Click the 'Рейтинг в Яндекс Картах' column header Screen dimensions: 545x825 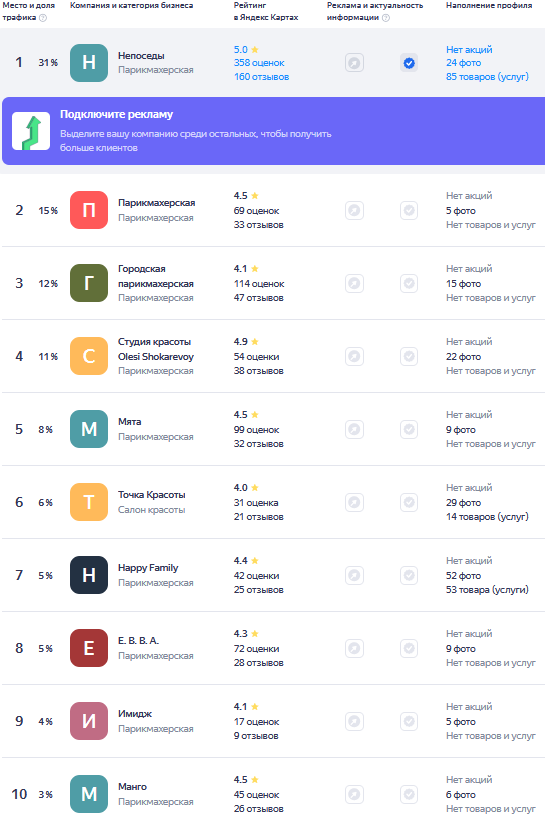[x=266, y=11]
